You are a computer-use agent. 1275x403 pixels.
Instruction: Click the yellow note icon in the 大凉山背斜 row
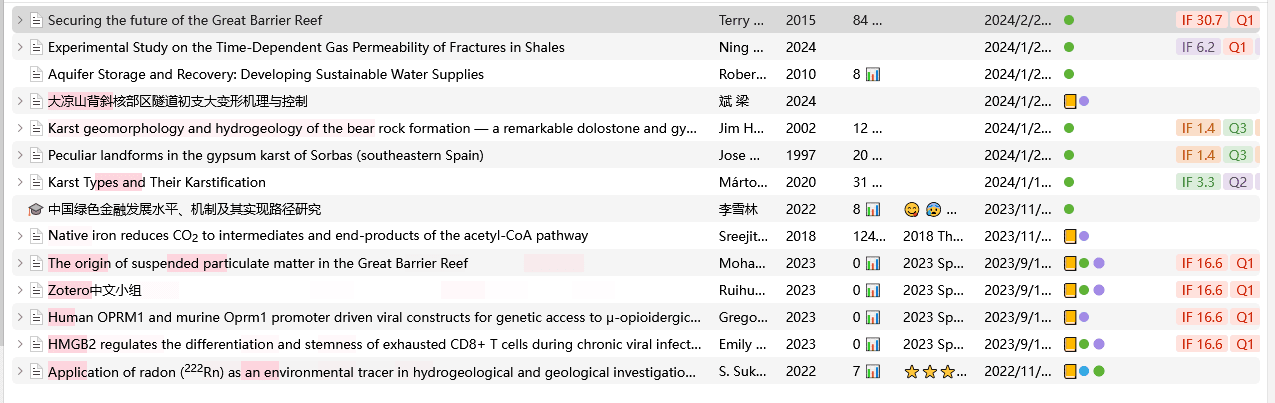point(1069,101)
